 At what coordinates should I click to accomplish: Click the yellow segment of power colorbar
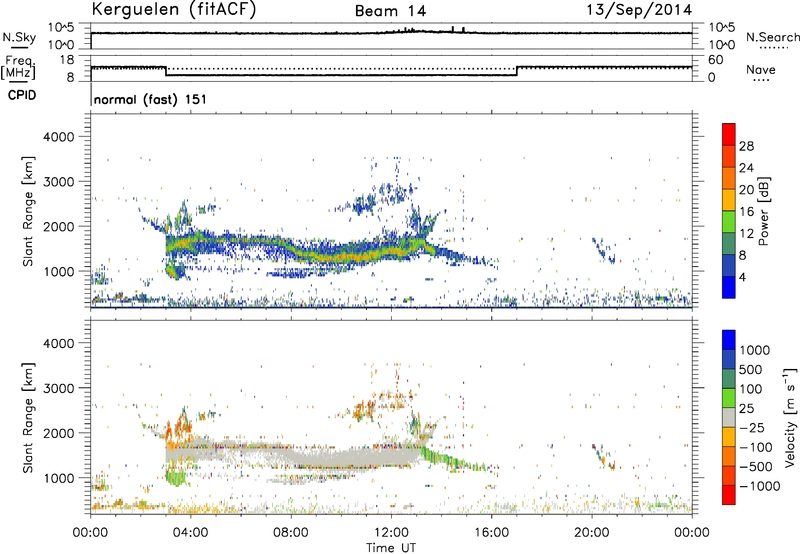729,199
